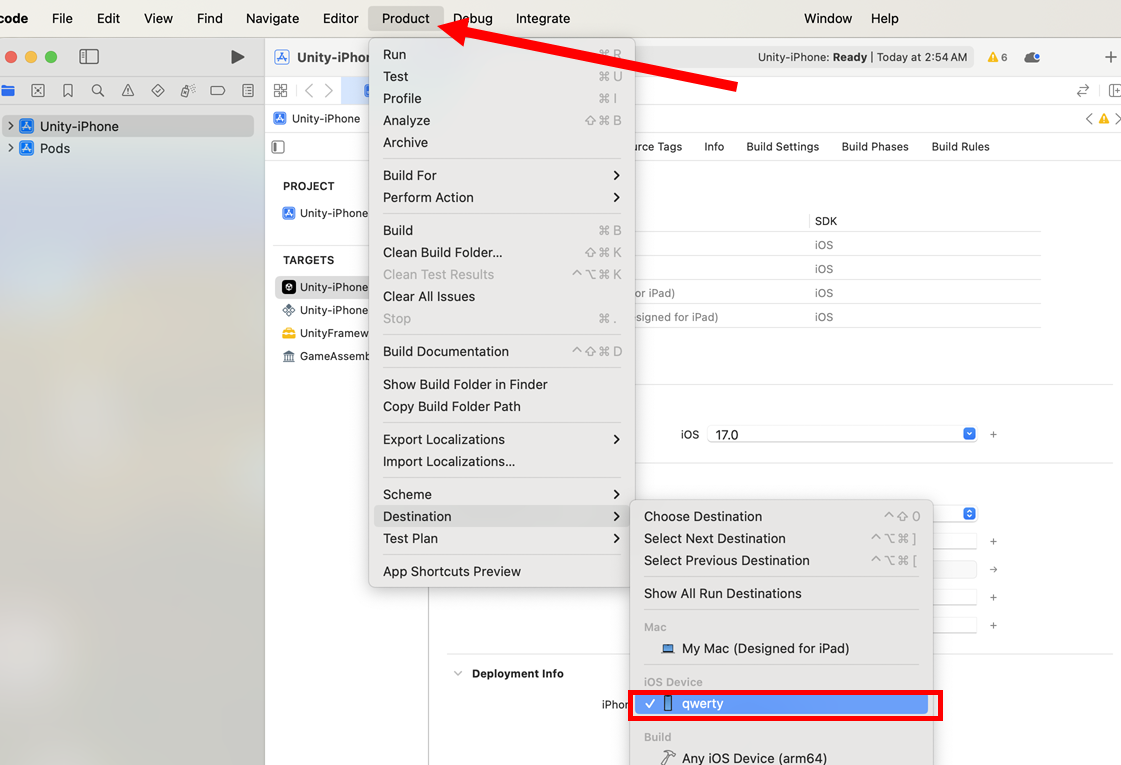This screenshot has width=1121, height=765.
Task: Go back with the left chevron
Action: click(x=309, y=91)
